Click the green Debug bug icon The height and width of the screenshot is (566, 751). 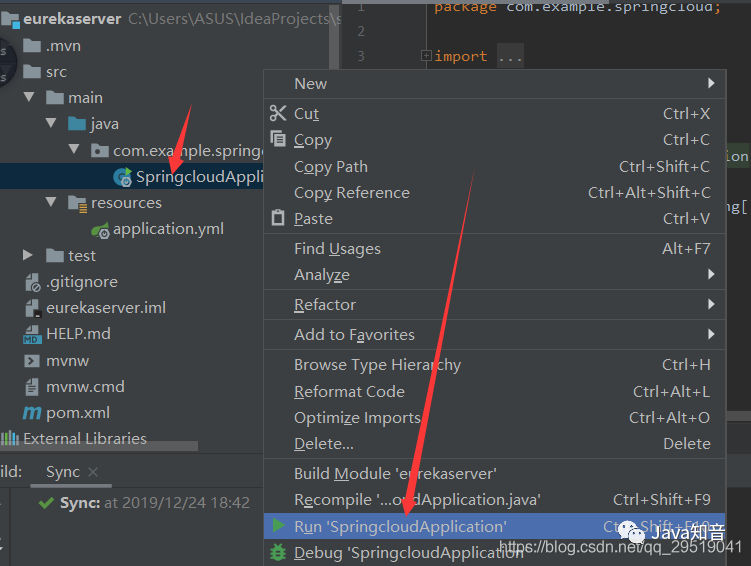(278, 552)
